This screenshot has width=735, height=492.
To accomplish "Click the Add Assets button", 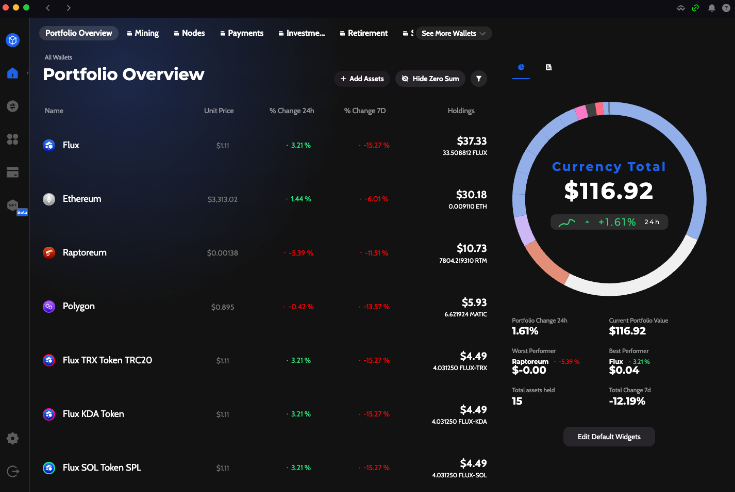I will click(x=362, y=79).
